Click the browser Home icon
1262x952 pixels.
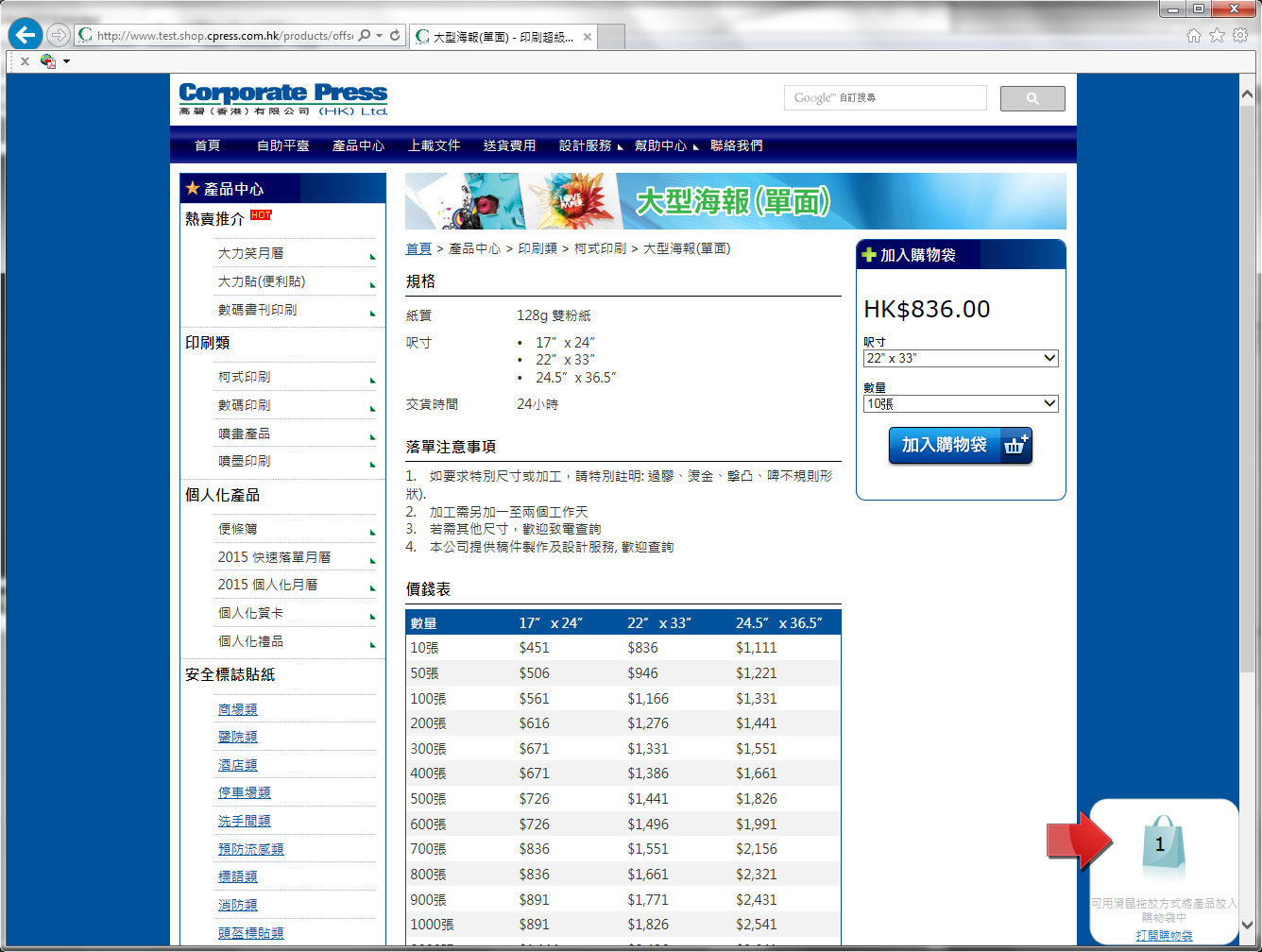pos(1194,35)
